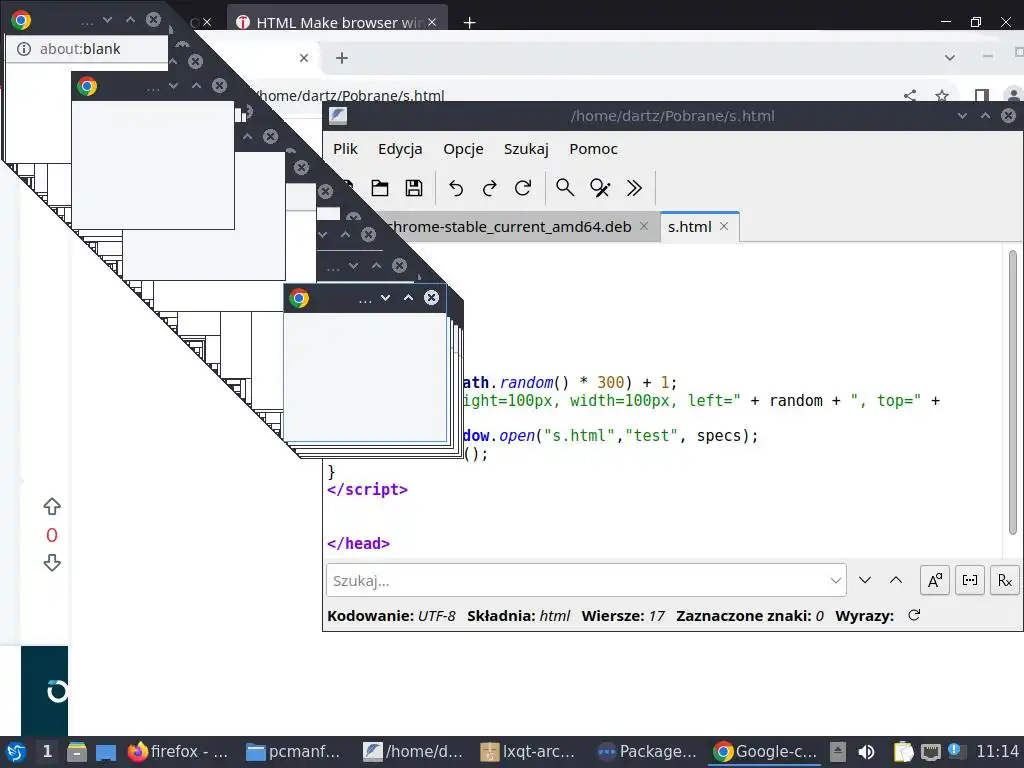1024x768 pixels.
Task: Downvote arrow on the web page
Action: pos(52,563)
